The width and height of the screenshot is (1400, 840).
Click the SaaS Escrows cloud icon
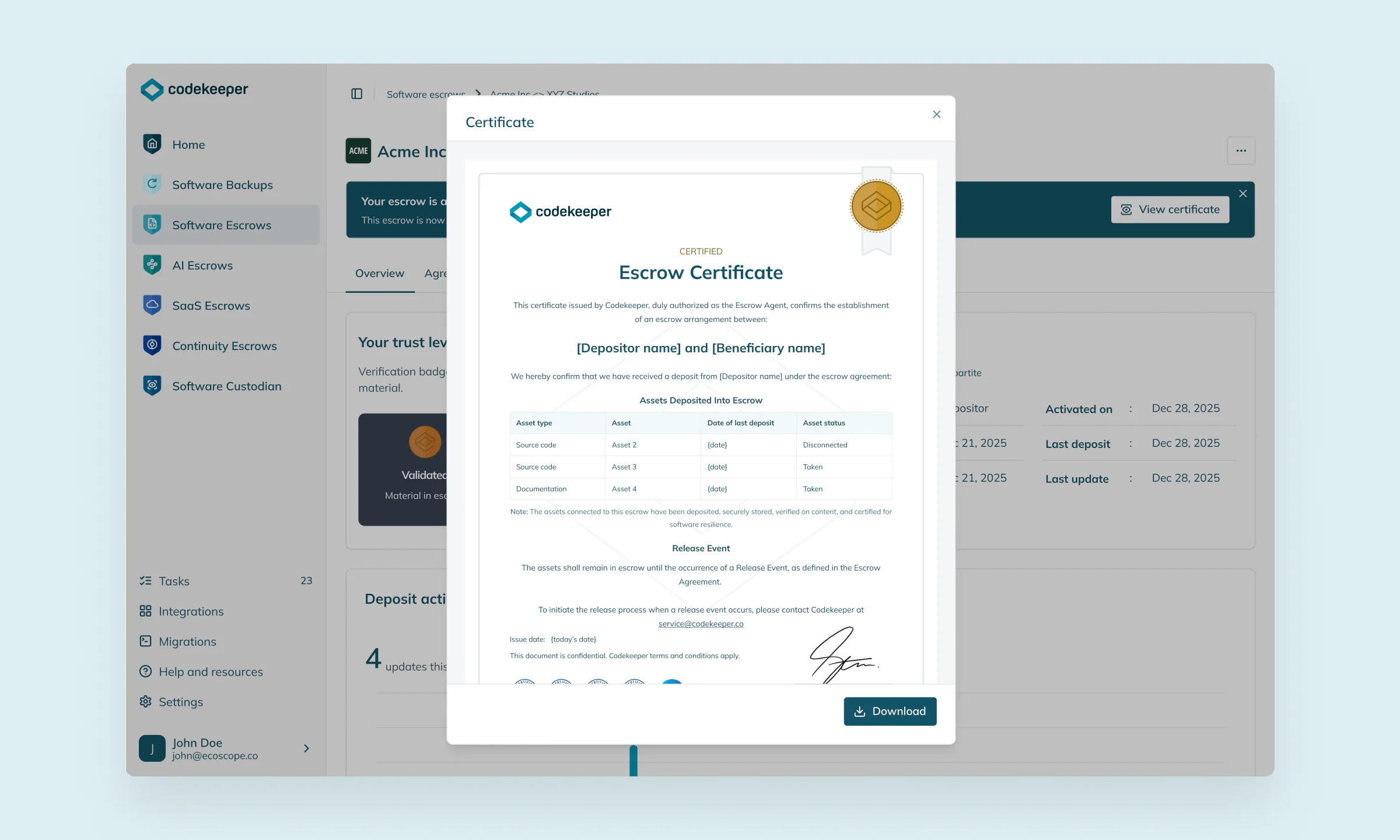pos(152,305)
